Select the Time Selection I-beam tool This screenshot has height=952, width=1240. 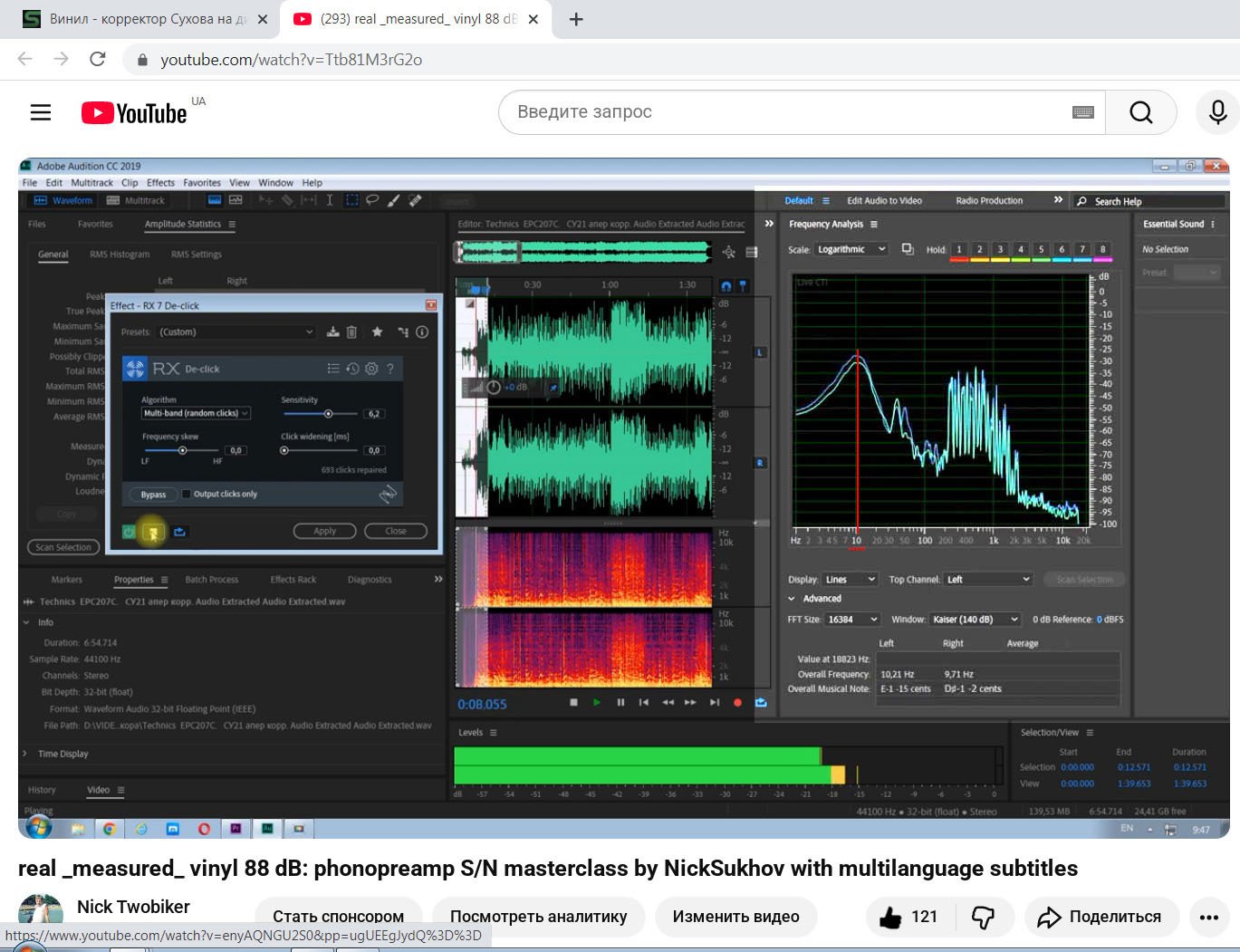point(330,200)
